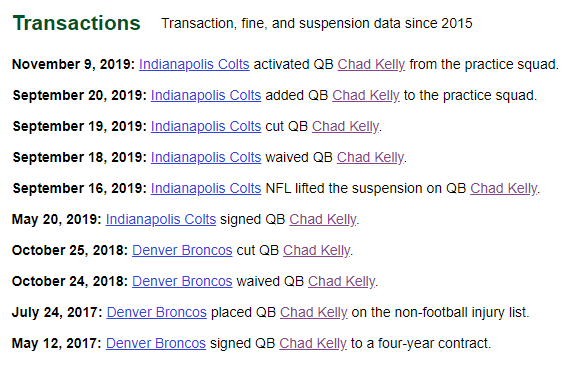
Task: Click Chad Kelly link in non-football injury list entry
Action: (x=314, y=313)
